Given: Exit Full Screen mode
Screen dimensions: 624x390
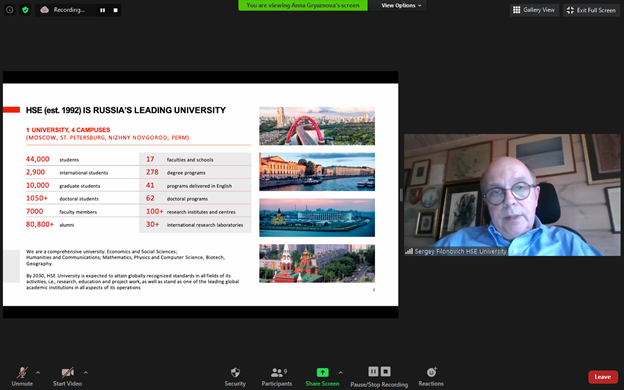Looking at the screenshot, I should click(591, 10).
